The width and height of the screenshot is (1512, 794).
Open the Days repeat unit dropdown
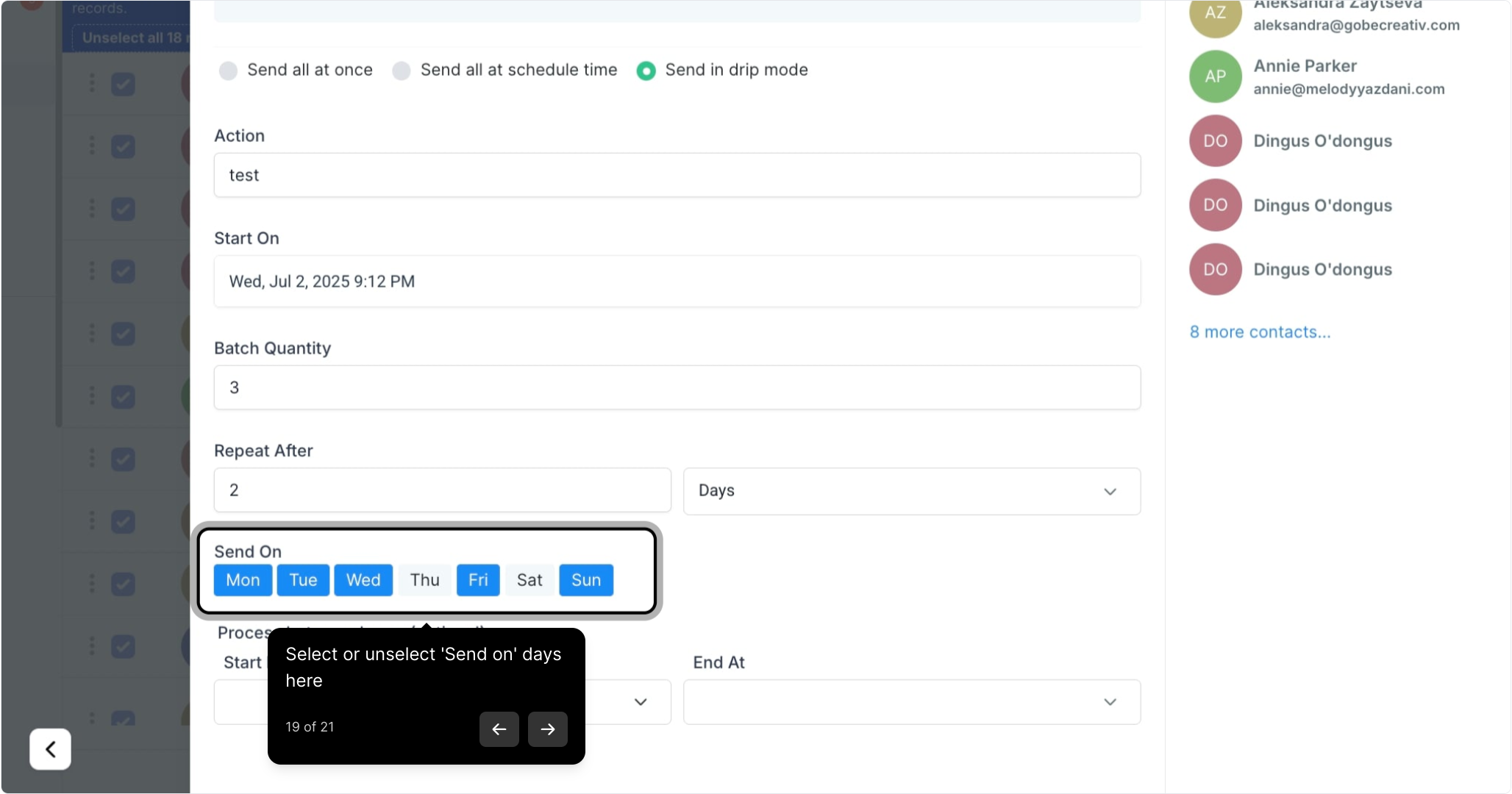(x=911, y=491)
